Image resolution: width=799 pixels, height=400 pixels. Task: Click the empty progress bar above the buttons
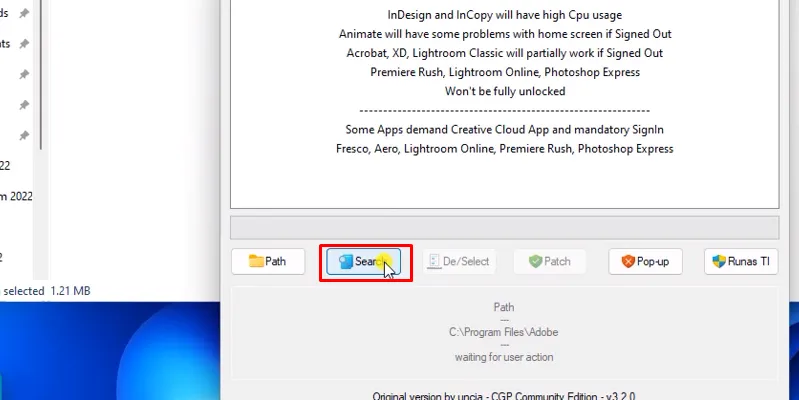pos(504,227)
